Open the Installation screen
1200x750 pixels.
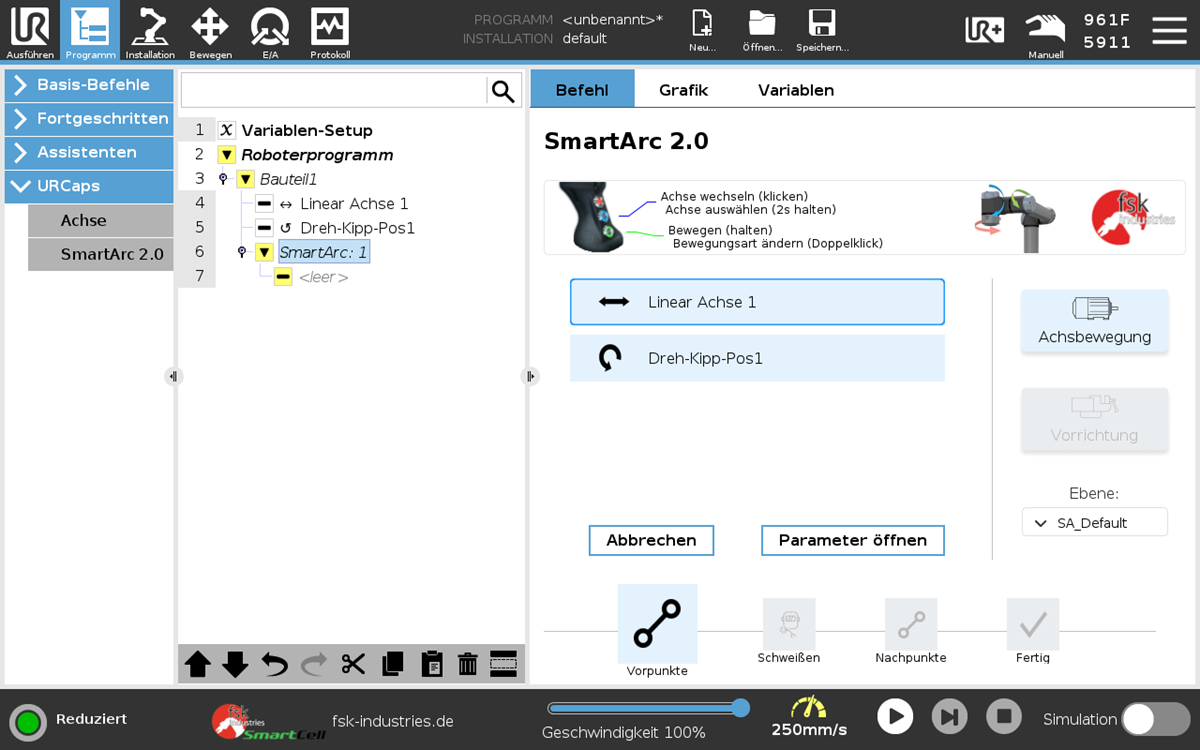click(150, 31)
